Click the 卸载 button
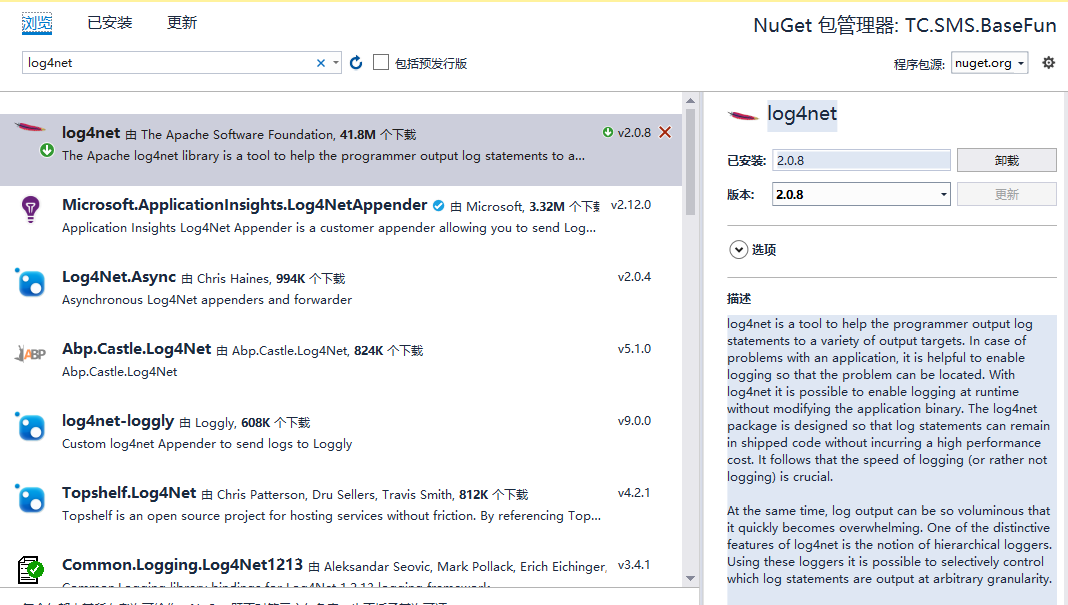 1007,160
